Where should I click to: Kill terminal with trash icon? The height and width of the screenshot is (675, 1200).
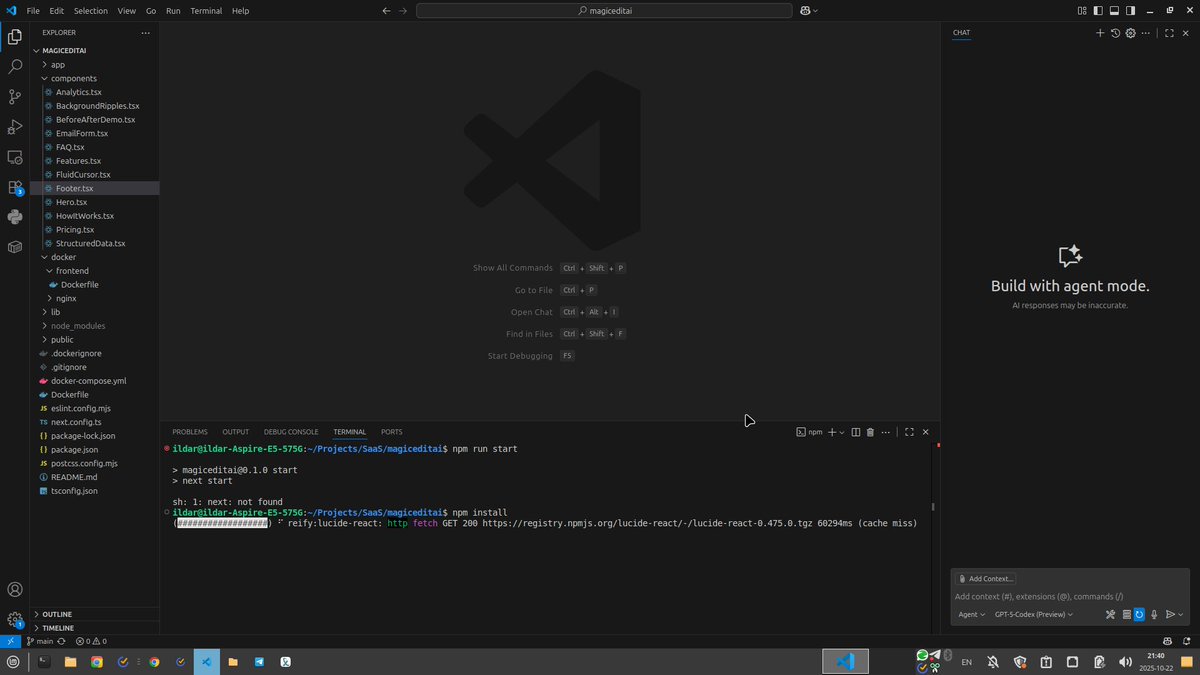click(x=870, y=432)
